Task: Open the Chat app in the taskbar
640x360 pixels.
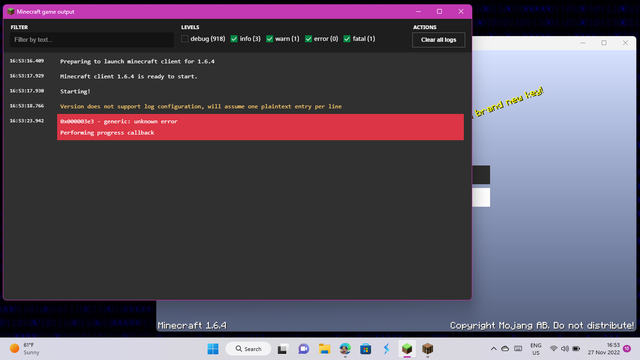Action: 304,349
